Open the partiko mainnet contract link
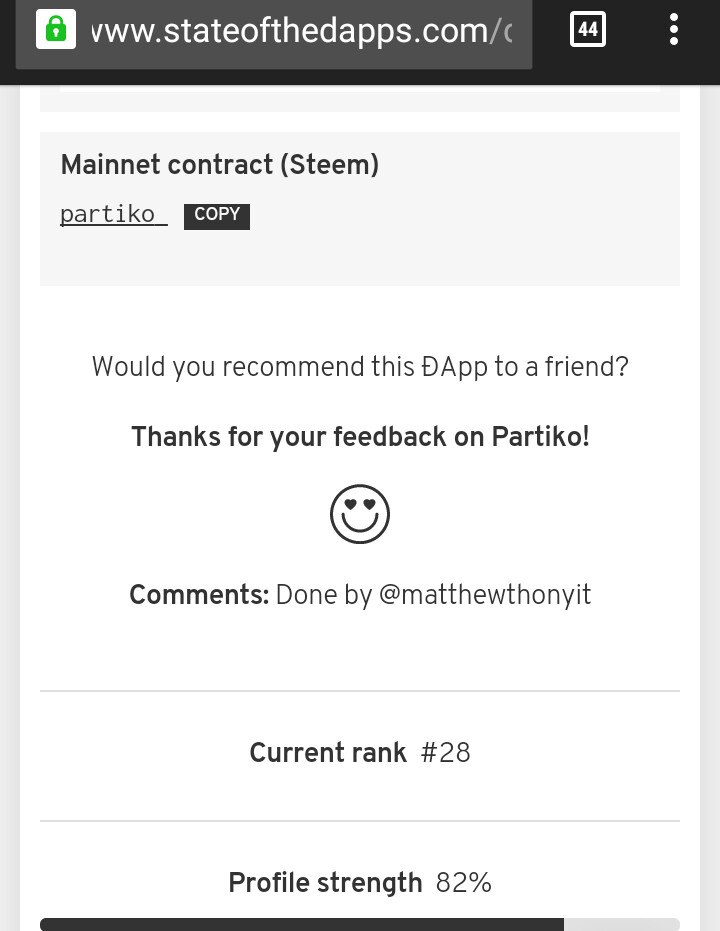This screenshot has height=931, width=720. pyautogui.click(x=113, y=214)
